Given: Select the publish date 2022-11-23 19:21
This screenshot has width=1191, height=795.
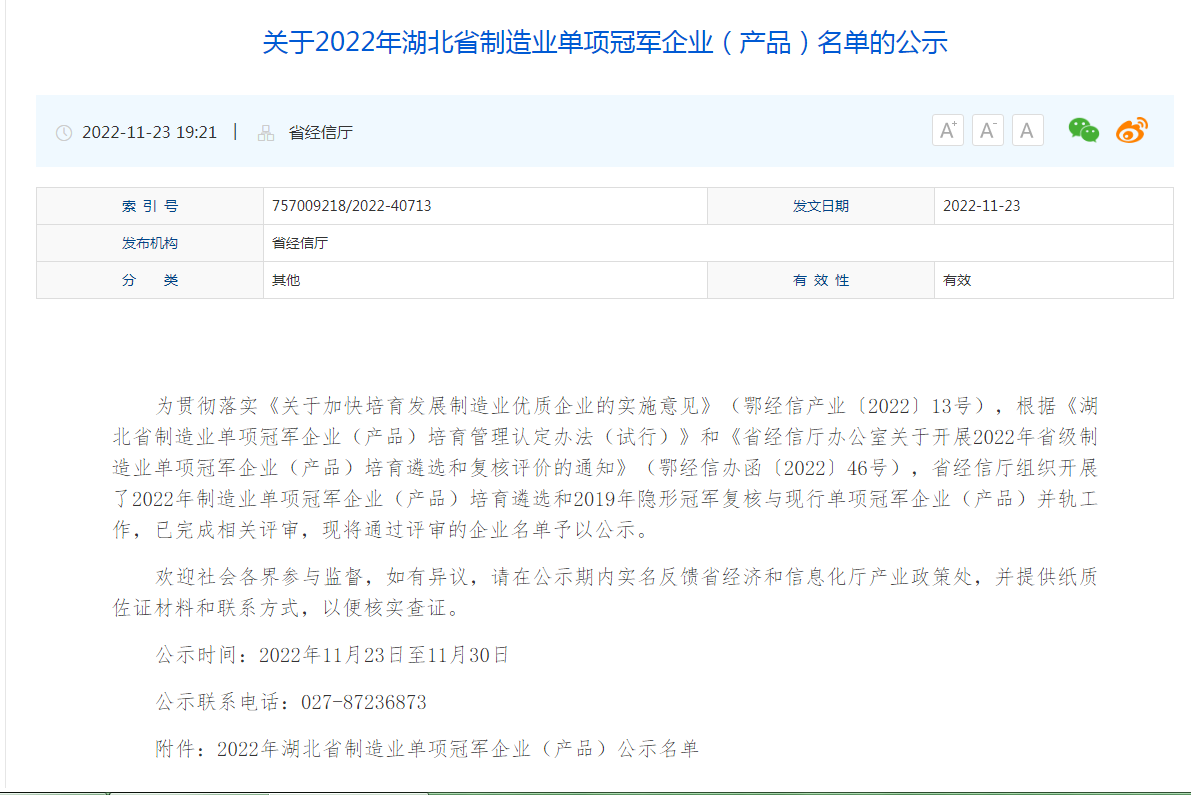Looking at the screenshot, I should (x=150, y=131).
